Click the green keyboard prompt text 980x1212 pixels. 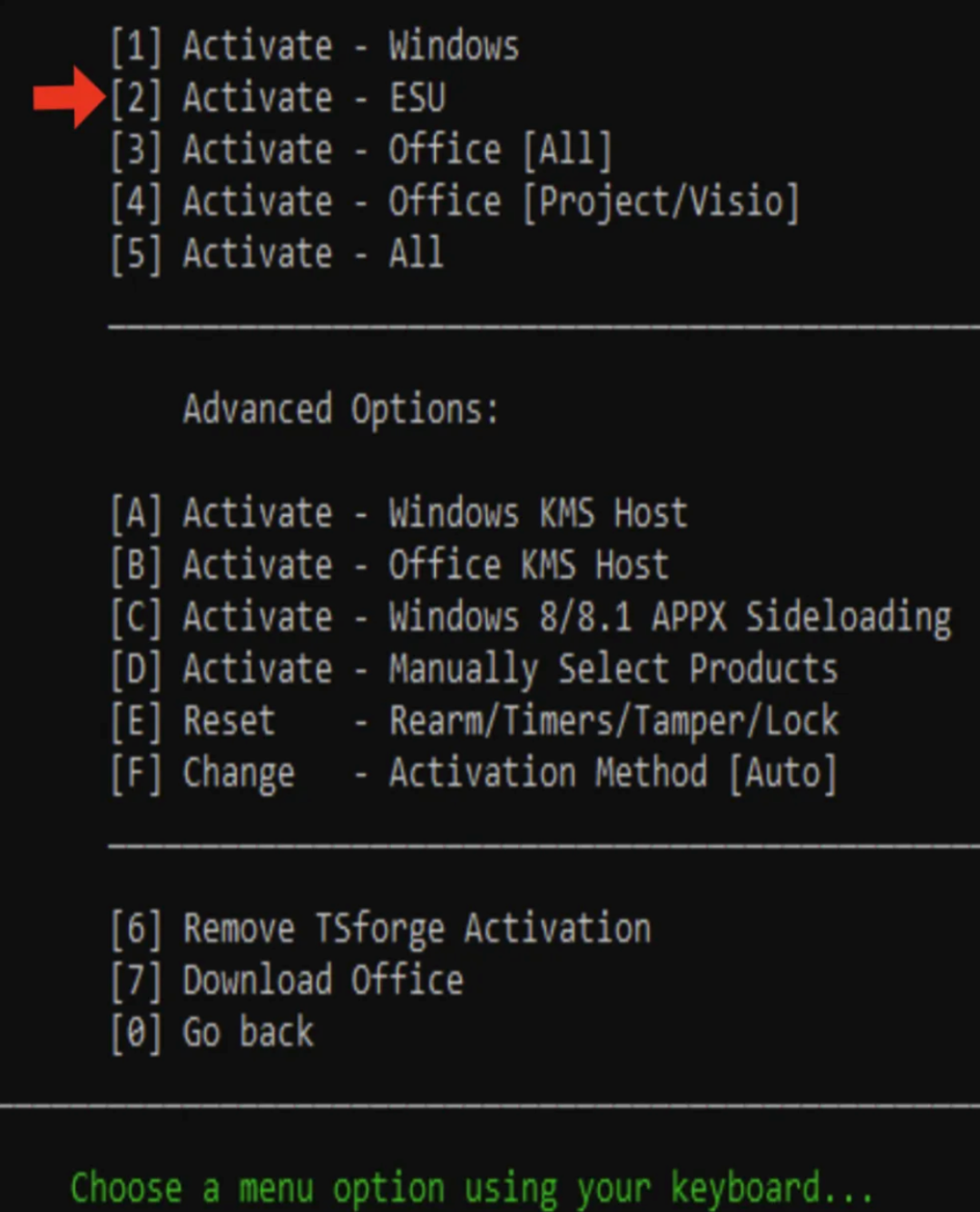click(x=471, y=1187)
